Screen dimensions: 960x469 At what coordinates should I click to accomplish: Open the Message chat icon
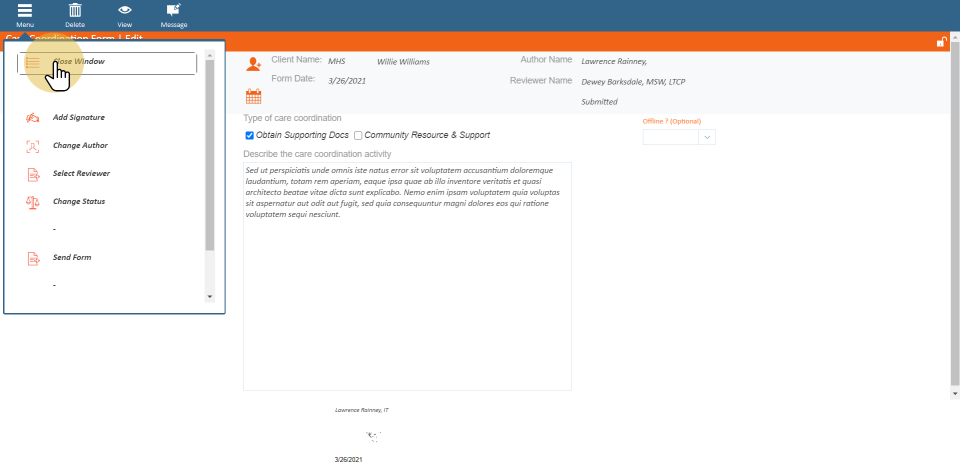(x=174, y=10)
